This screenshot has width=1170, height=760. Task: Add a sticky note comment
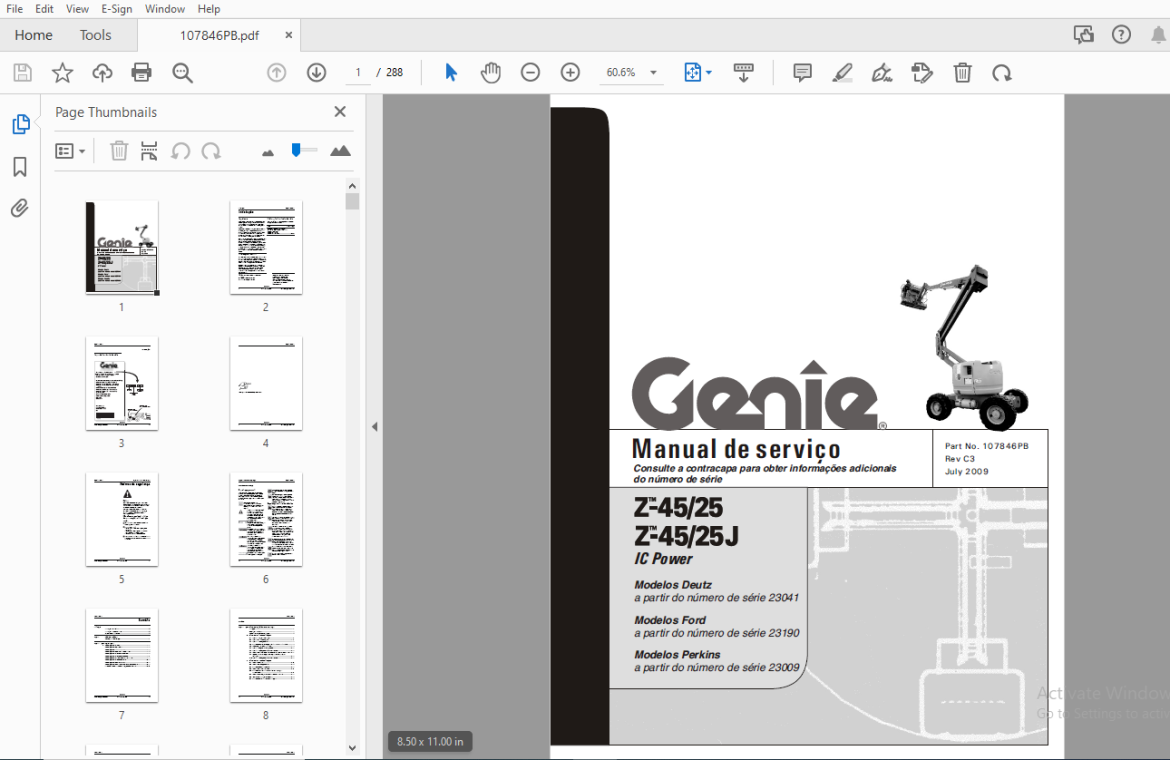pos(802,72)
